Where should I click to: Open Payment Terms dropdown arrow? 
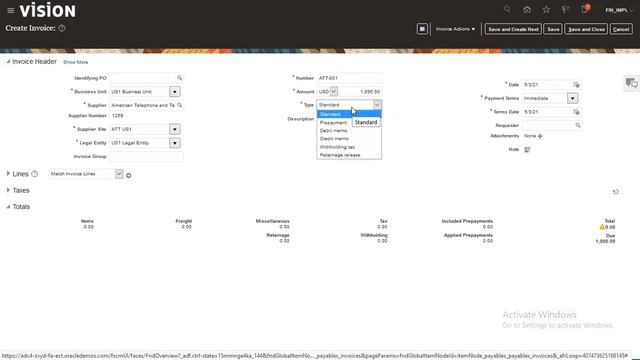pyautogui.click(x=572, y=98)
